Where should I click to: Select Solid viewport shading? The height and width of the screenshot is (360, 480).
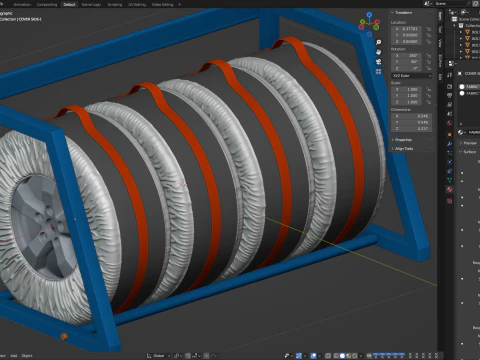point(342,356)
